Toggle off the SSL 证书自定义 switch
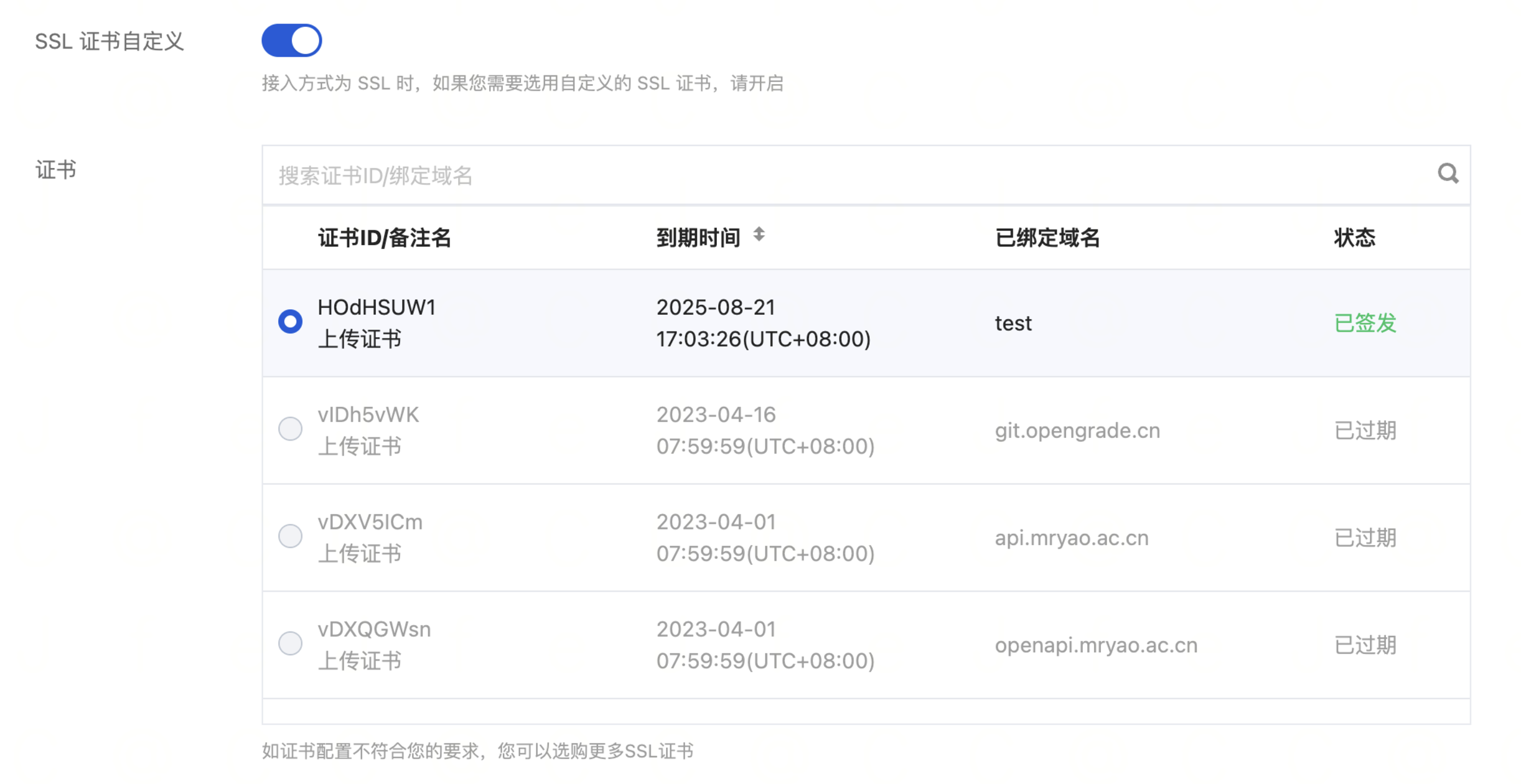Viewport: 1521px width, 784px height. tap(291, 41)
